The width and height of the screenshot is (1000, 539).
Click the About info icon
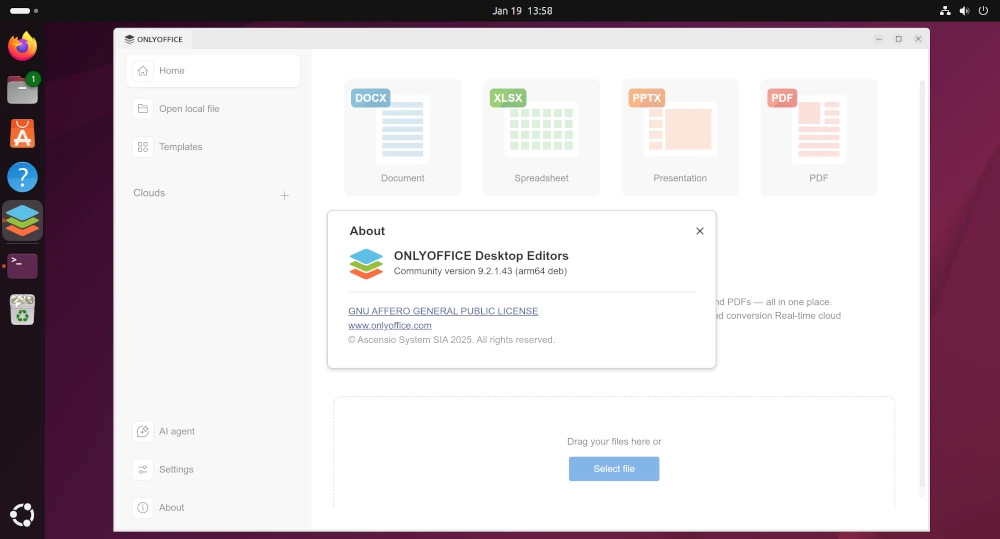(143, 508)
